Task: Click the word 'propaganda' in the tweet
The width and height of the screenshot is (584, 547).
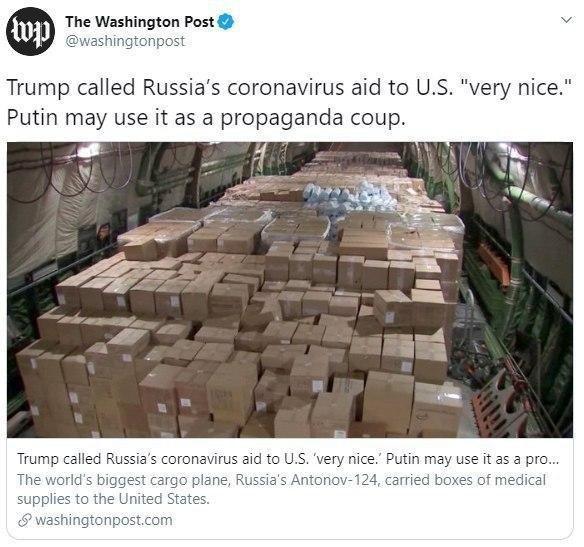Action: (282, 118)
